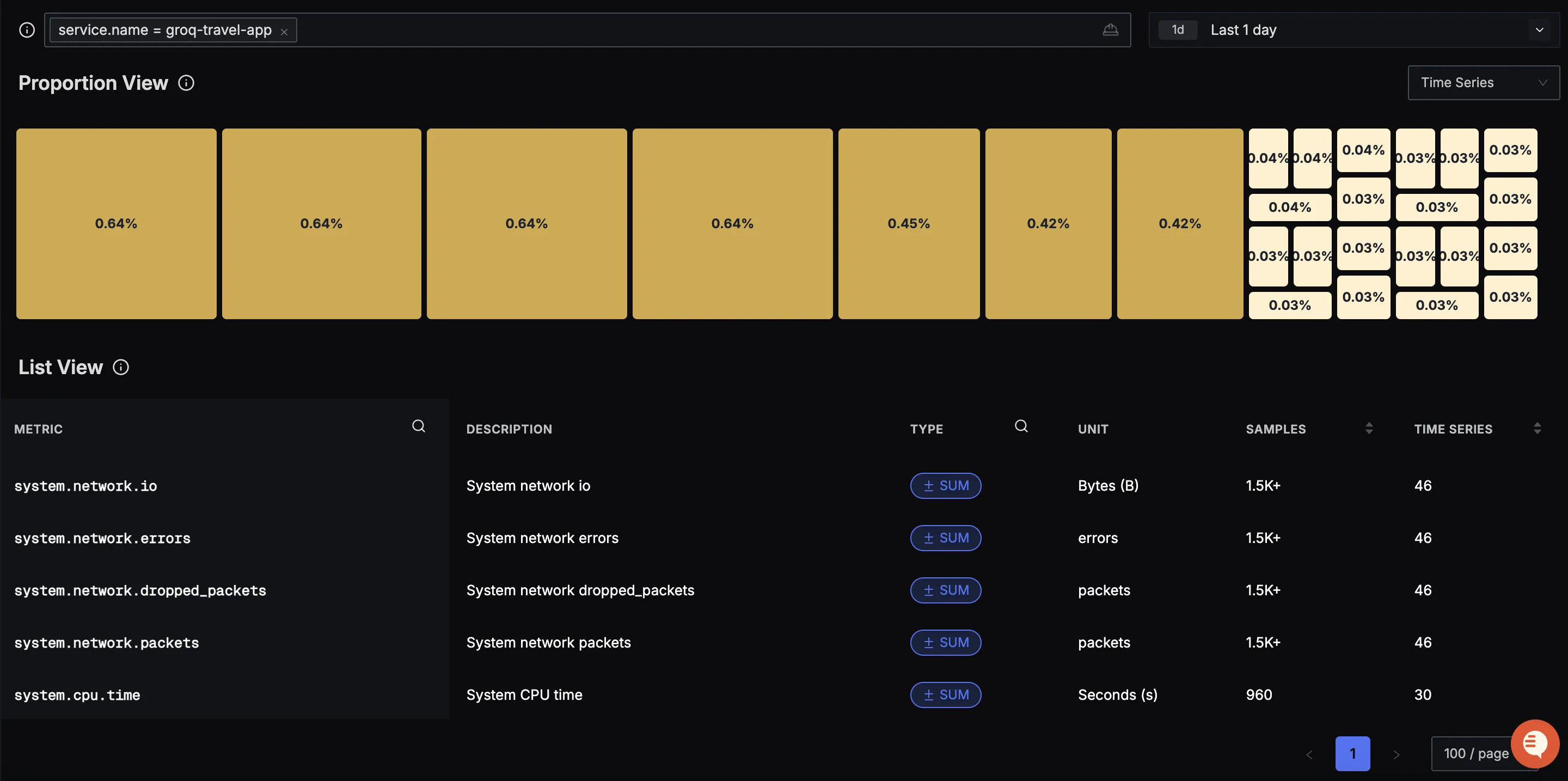Toggle SUM aggregation for system.network.errors

click(x=945, y=538)
